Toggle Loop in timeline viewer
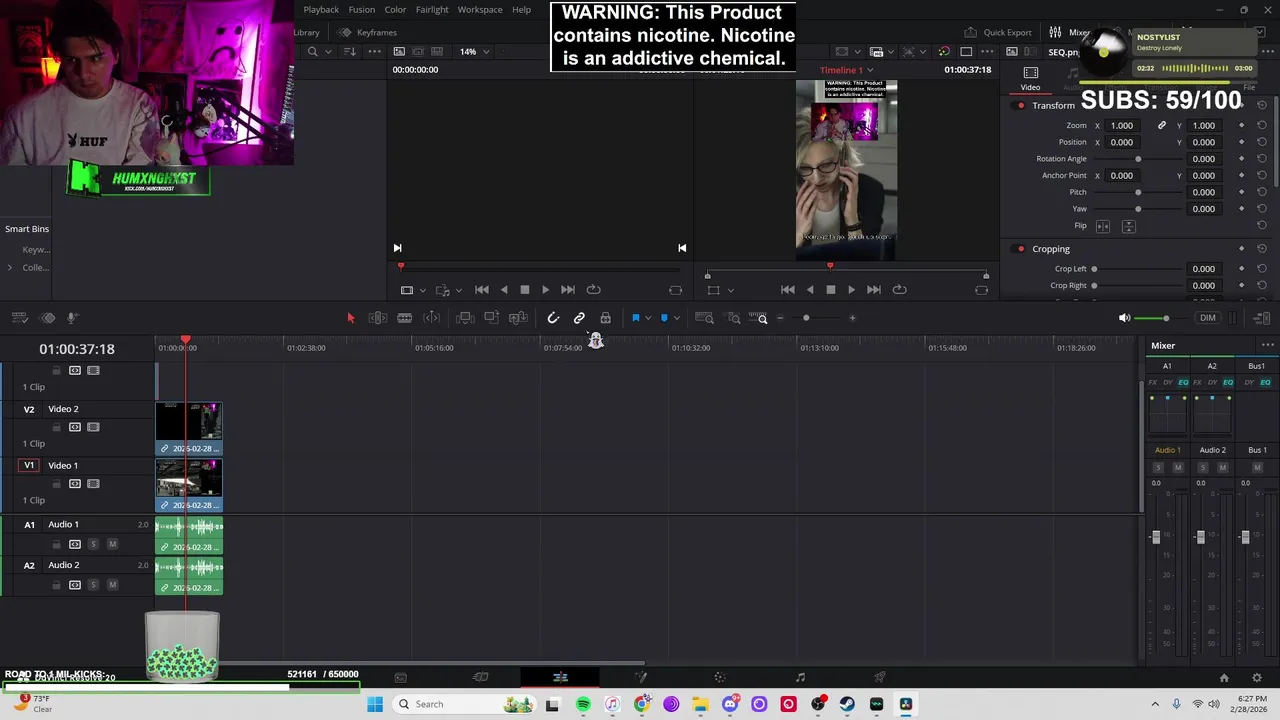This screenshot has height=720, width=1280. click(x=899, y=290)
